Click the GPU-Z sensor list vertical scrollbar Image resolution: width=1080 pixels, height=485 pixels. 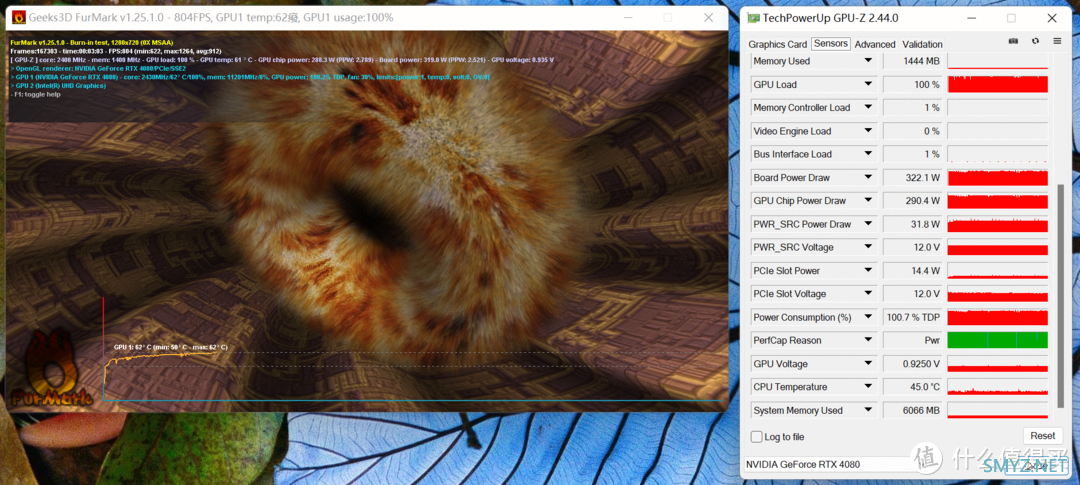pyautogui.click(x=1060, y=296)
